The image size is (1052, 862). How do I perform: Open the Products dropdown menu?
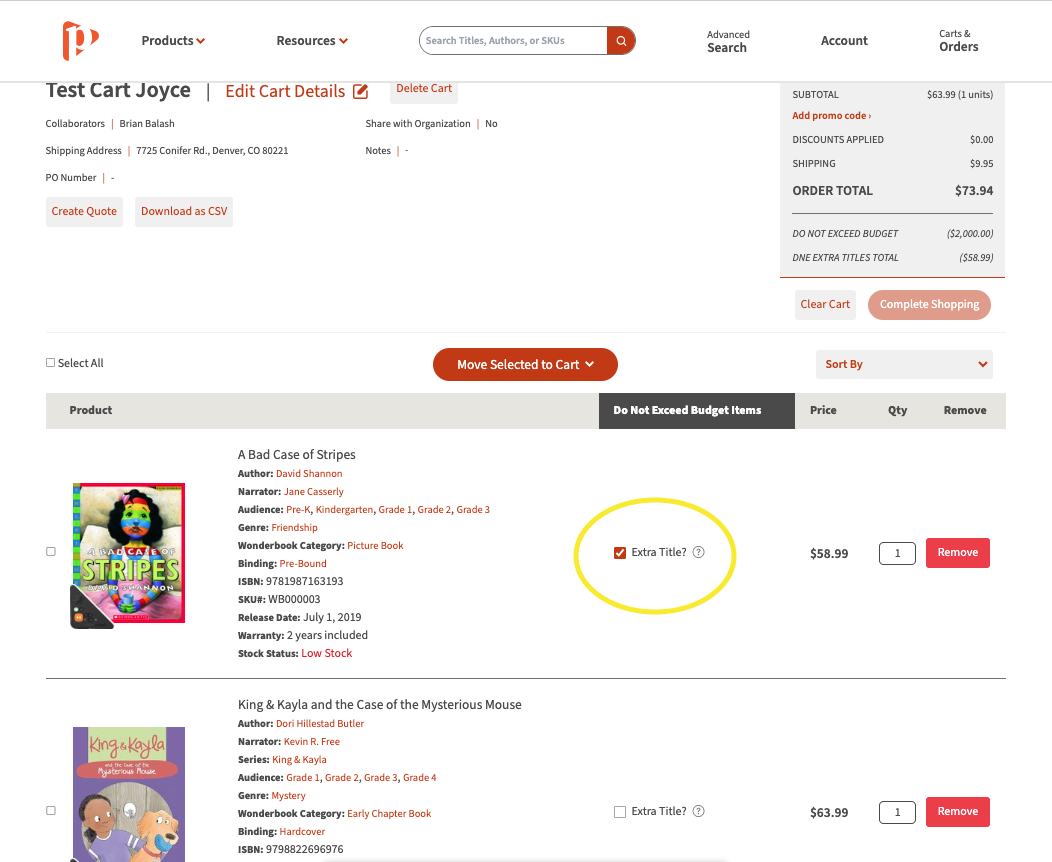[173, 41]
